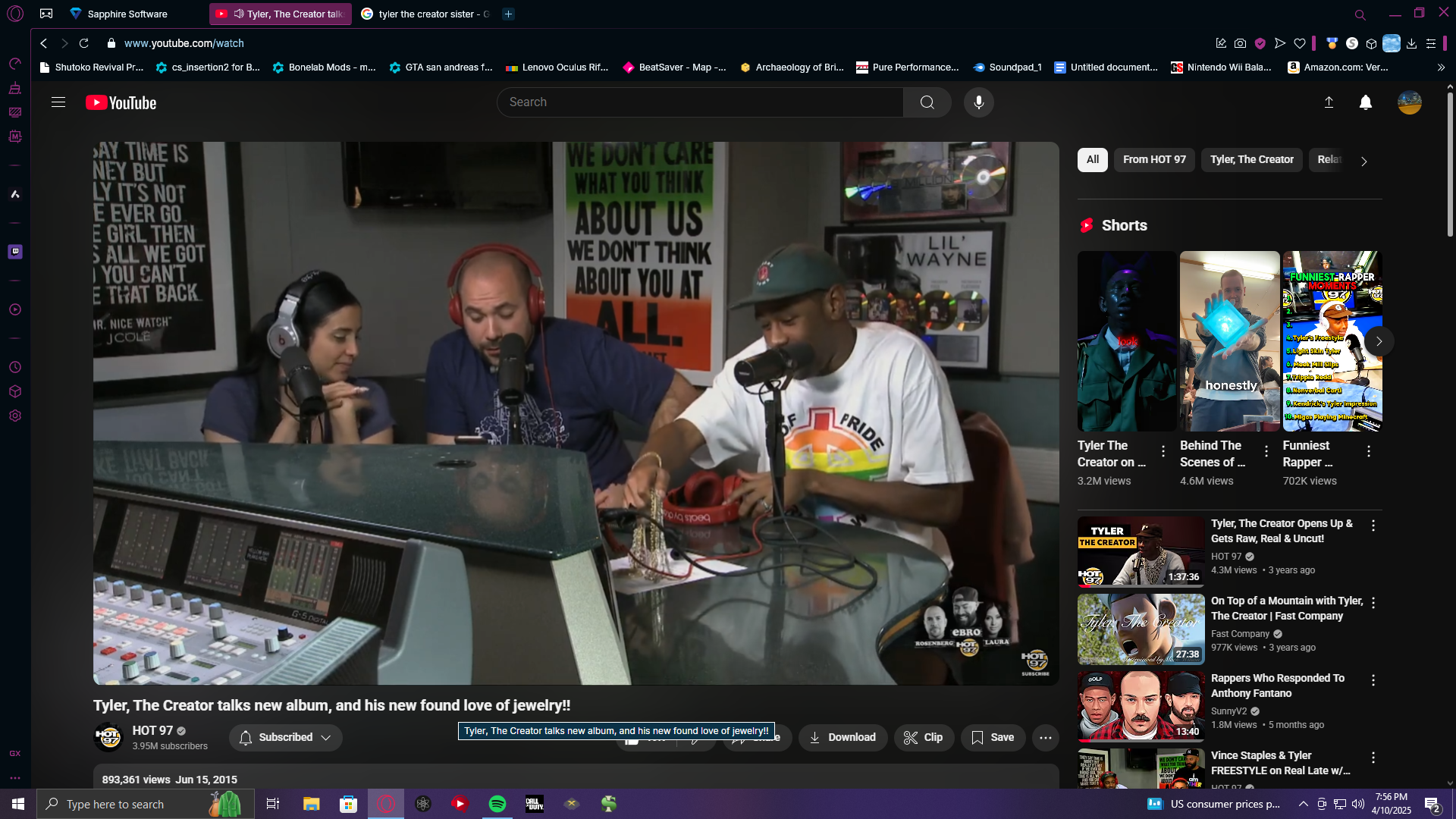Click the Create upload icon
The image size is (1456, 819).
coord(1329,102)
